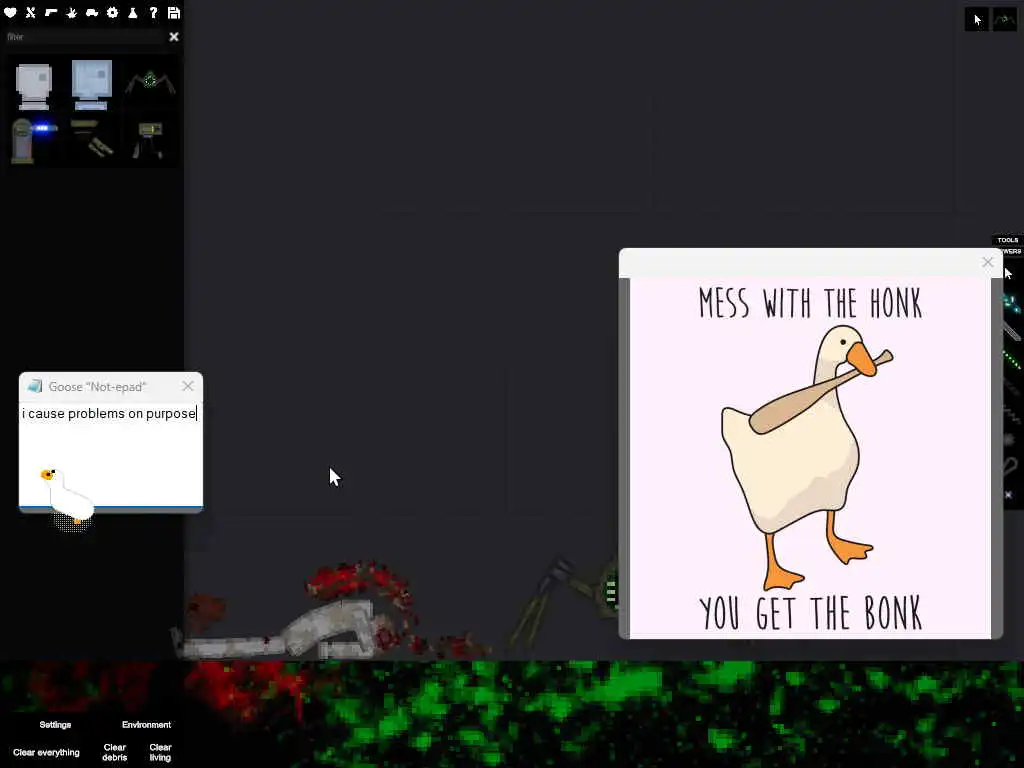Open the question mark Misc category
This screenshot has width=1024, height=768.
[x=153, y=12]
